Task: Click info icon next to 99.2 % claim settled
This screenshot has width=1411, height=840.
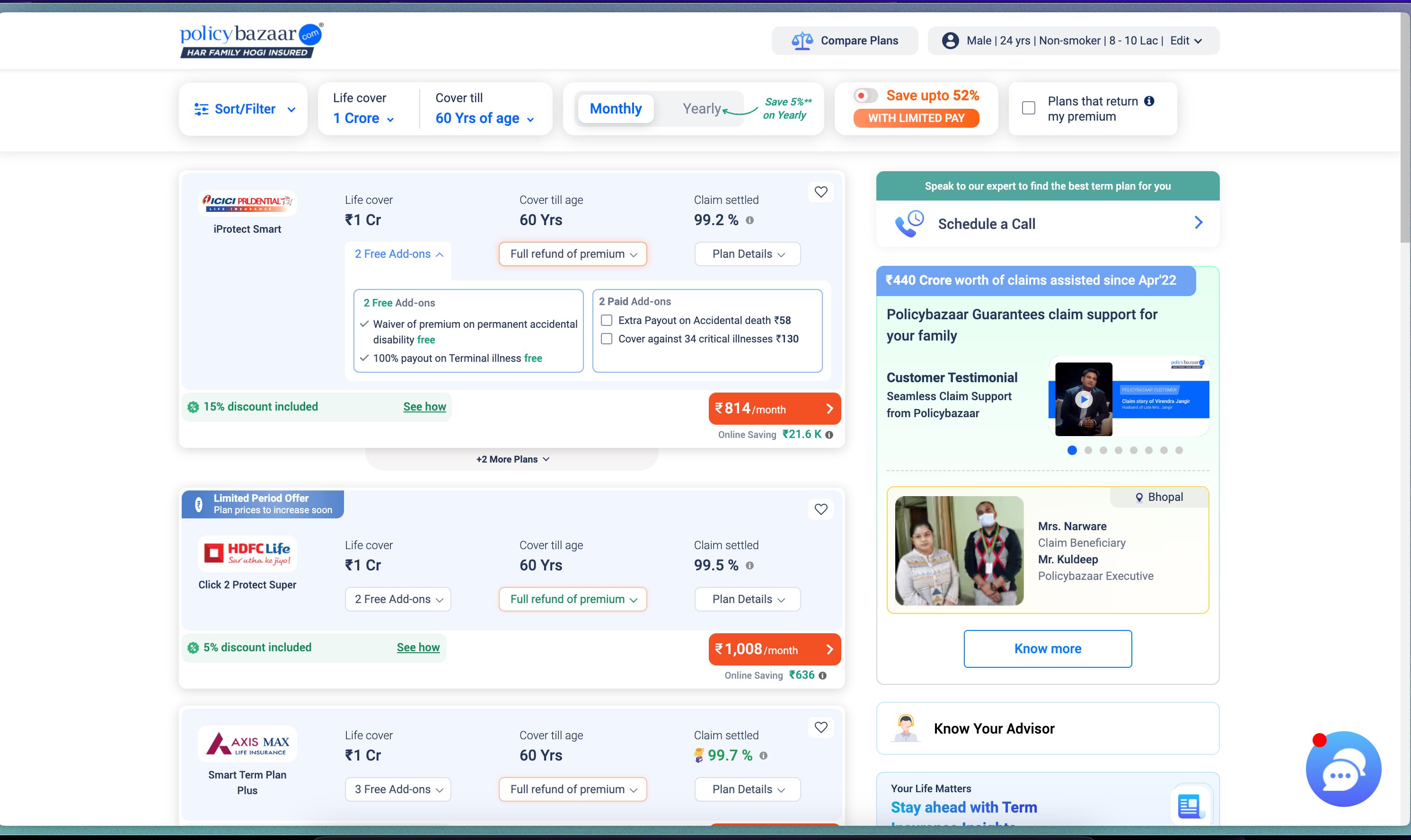Action: pyautogui.click(x=750, y=220)
